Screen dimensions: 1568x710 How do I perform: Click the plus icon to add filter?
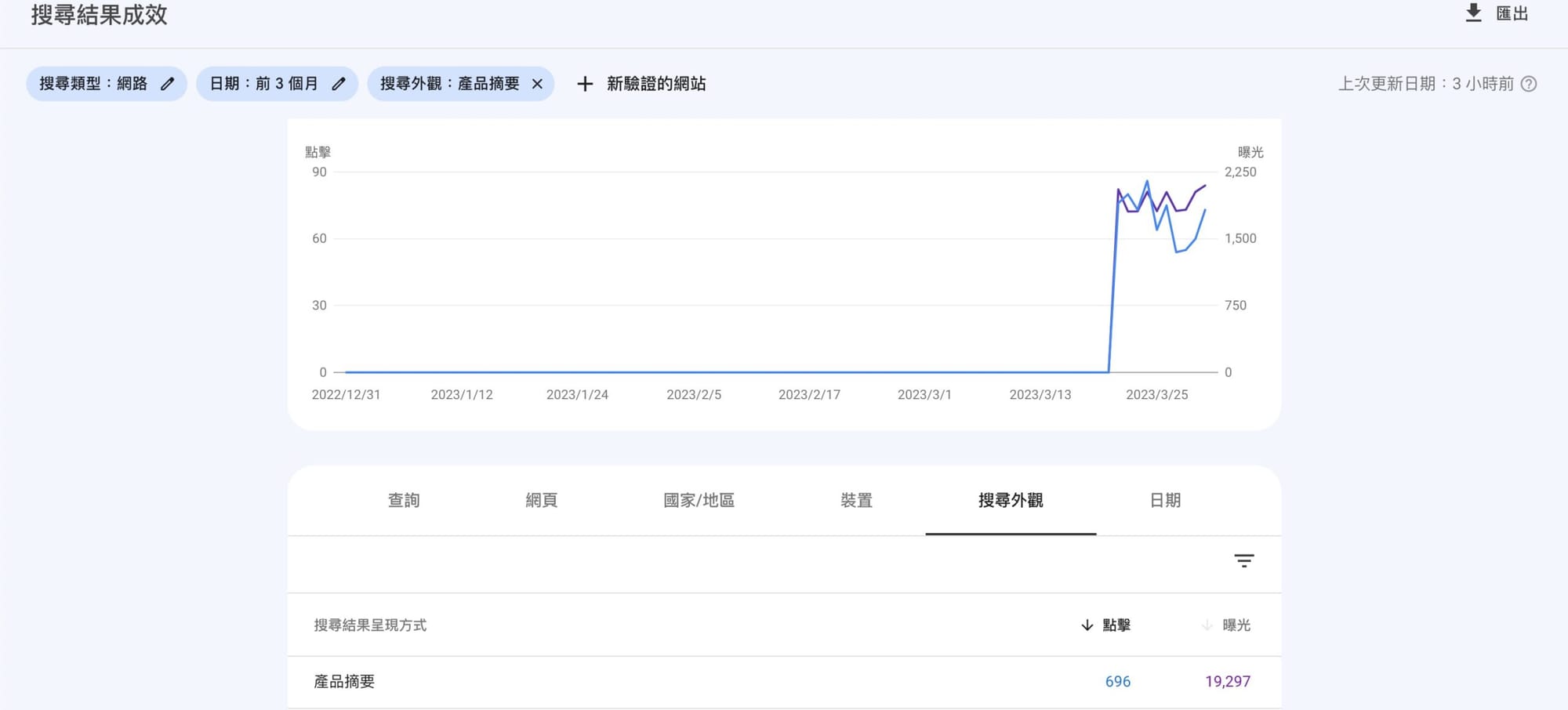coord(585,84)
